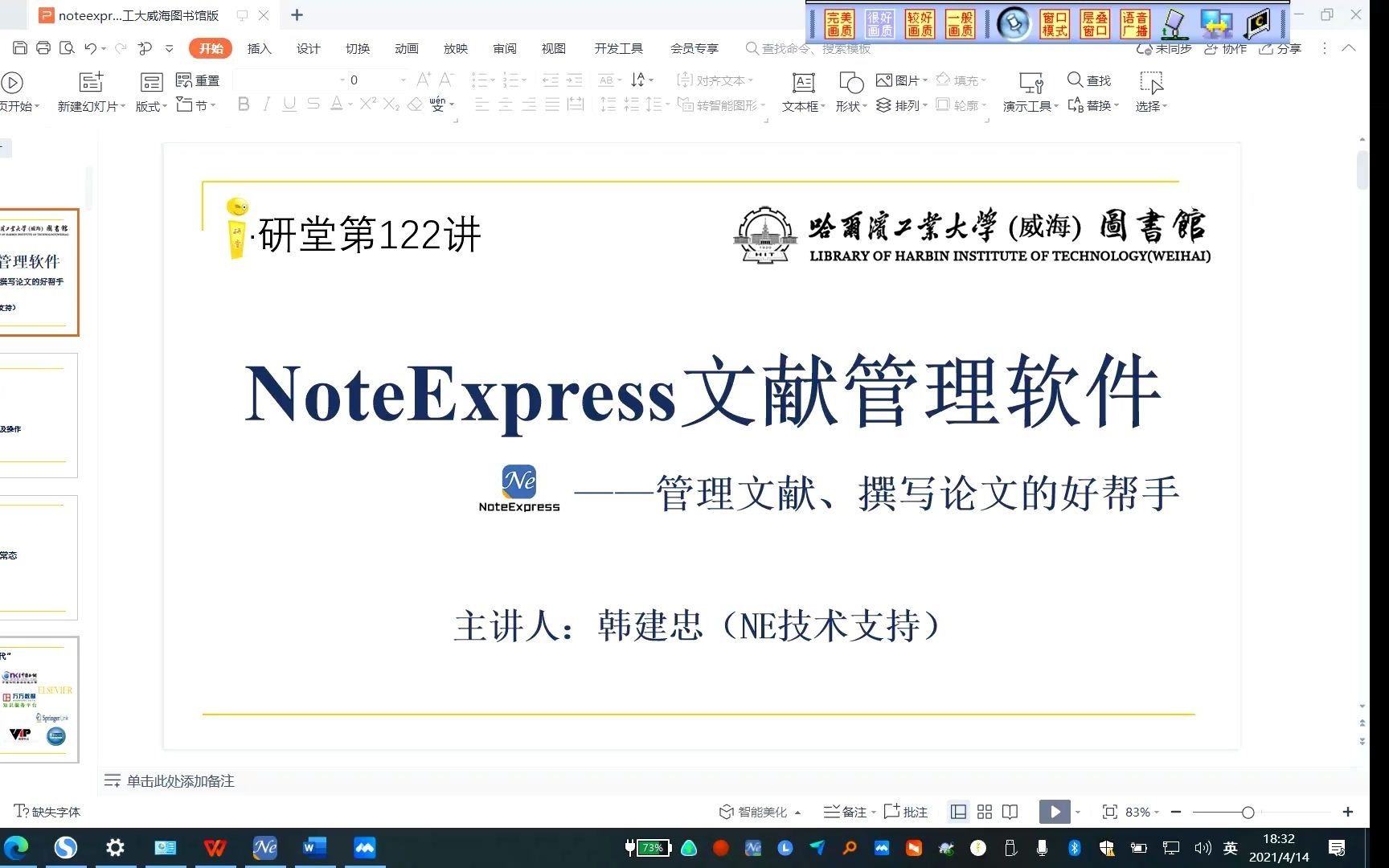Click the Clear Formatting eraser icon

click(415, 104)
